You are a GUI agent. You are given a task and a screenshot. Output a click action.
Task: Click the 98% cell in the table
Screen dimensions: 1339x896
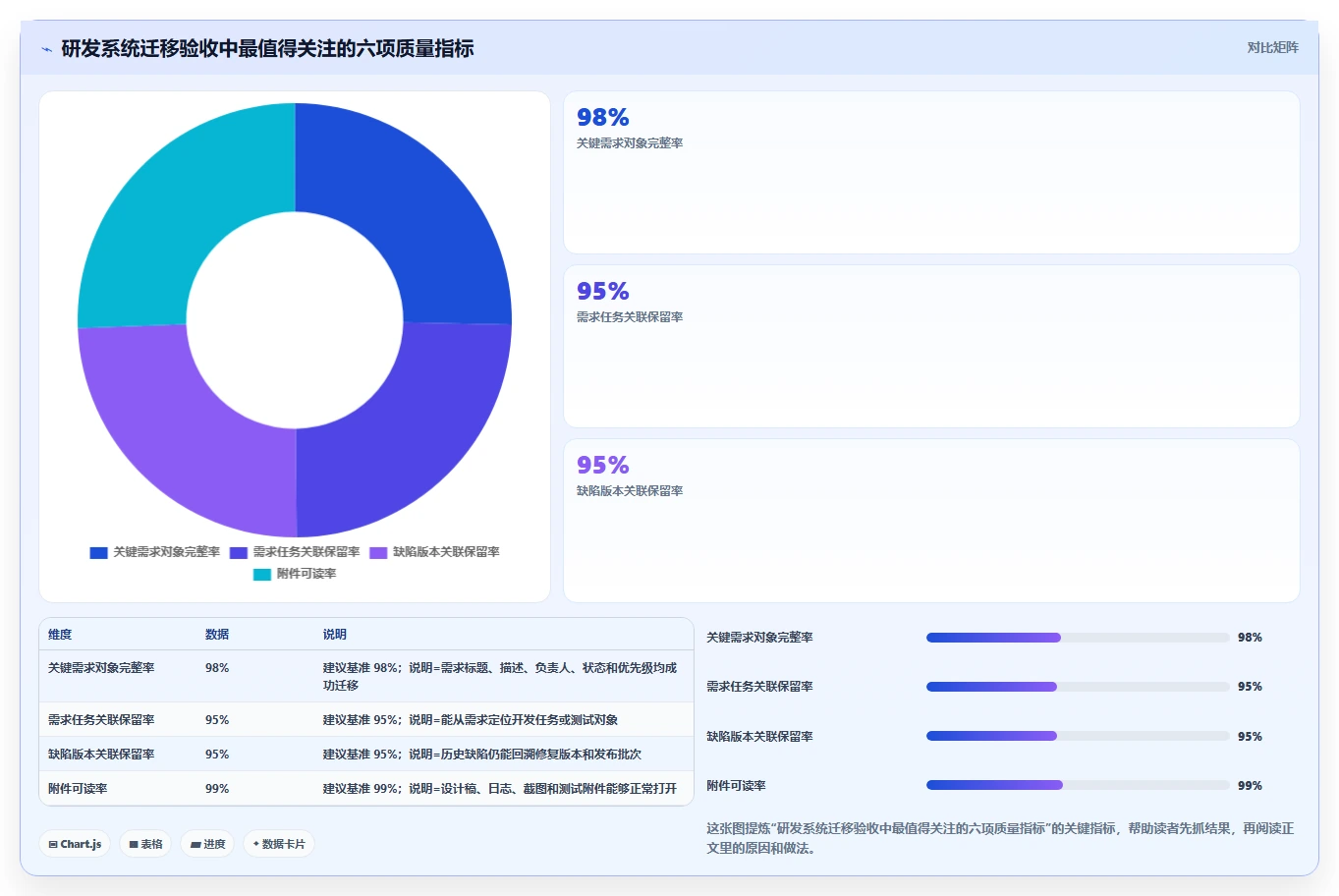(x=217, y=668)
